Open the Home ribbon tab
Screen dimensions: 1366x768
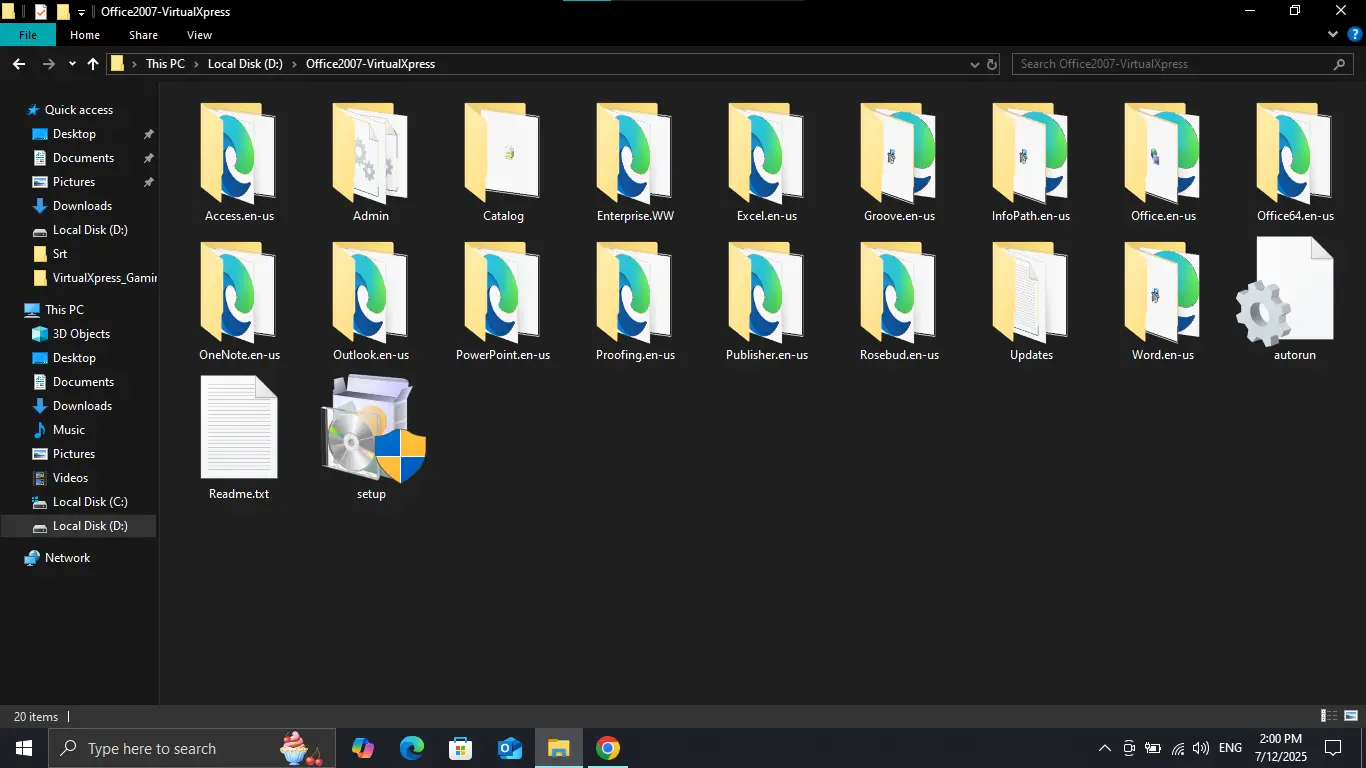pos(85,35)
